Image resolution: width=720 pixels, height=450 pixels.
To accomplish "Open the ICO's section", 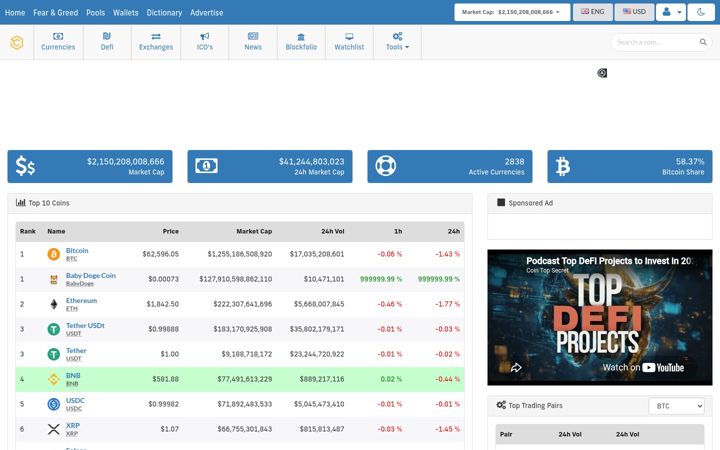I will click(204, 42).
